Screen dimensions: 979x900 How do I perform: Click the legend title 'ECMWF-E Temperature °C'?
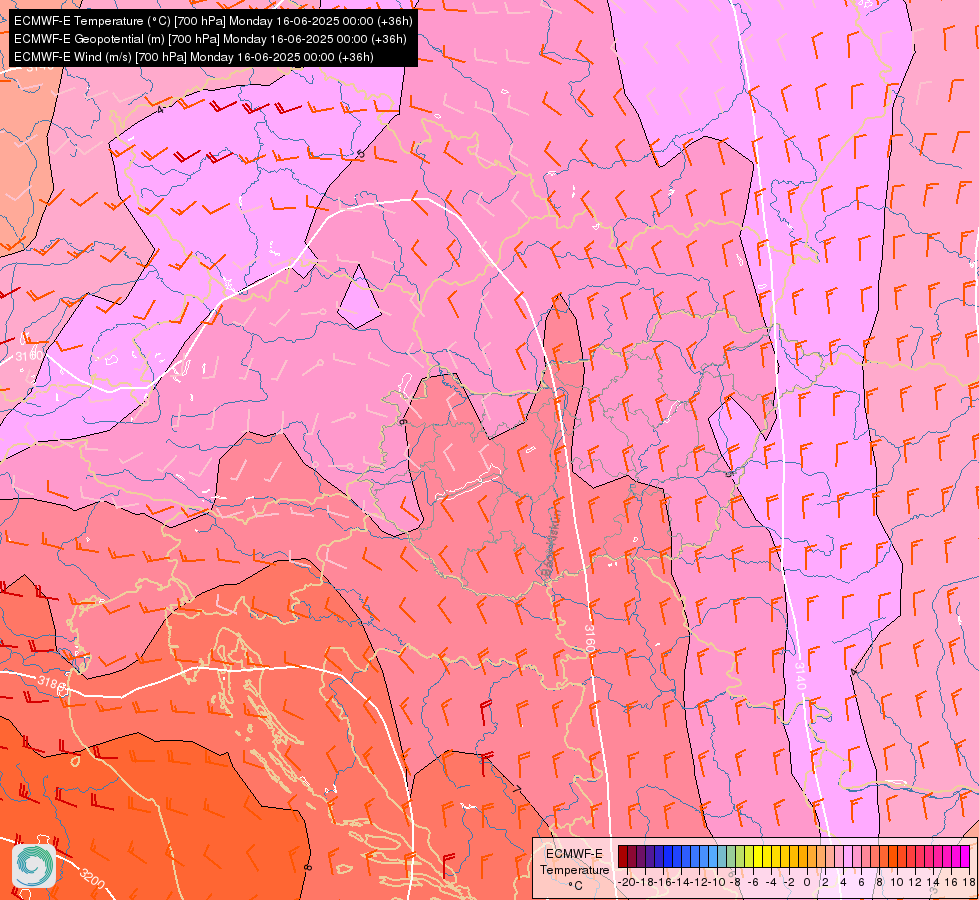[574, 869]
